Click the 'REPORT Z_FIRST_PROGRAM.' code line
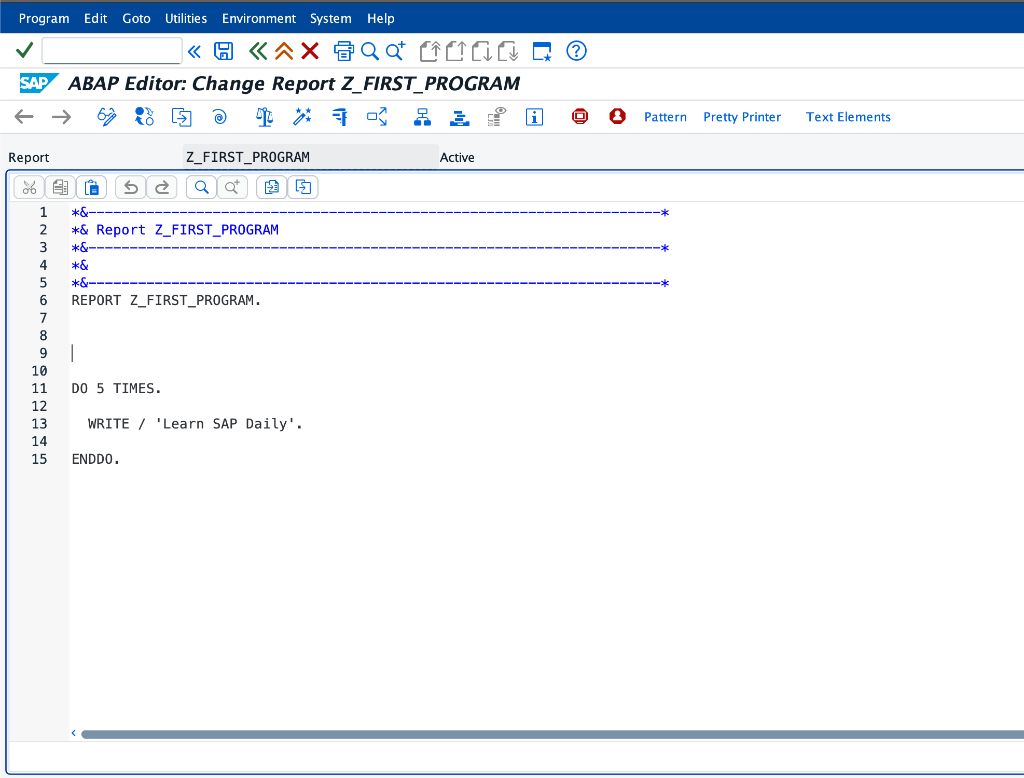Viewport: 1024px width, 778px height. [166, 300]
